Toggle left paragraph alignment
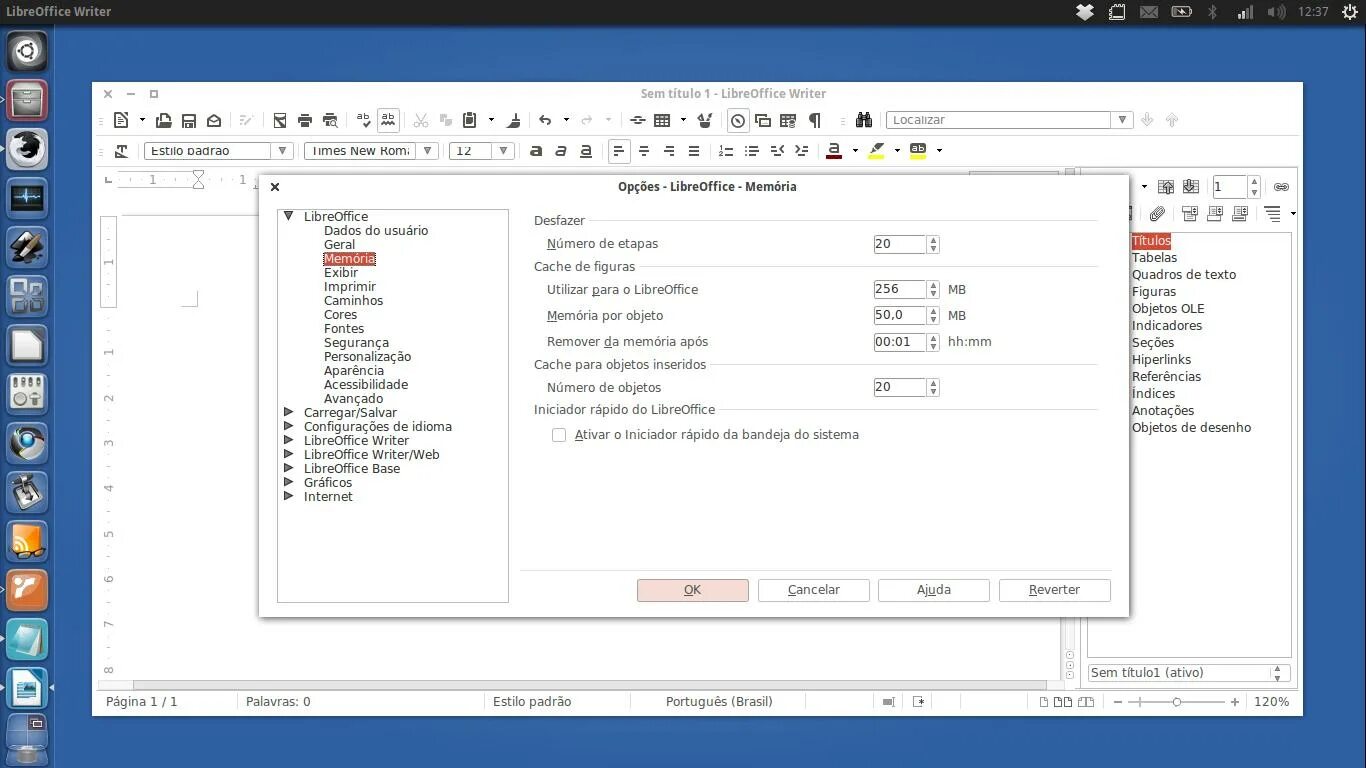This screenshot has height=768, width=1366. coord(619,151)
